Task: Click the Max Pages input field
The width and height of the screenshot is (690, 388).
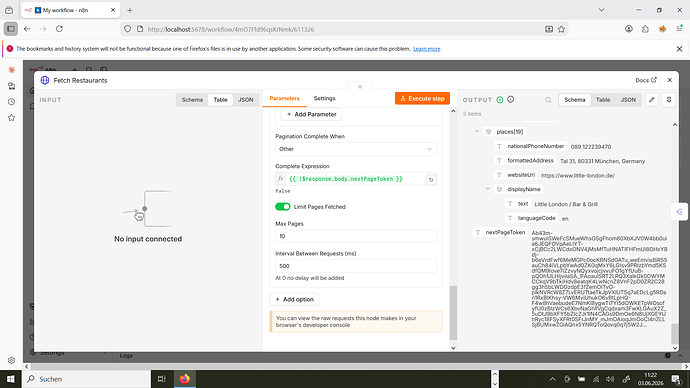Action: [x=356, y=236]
